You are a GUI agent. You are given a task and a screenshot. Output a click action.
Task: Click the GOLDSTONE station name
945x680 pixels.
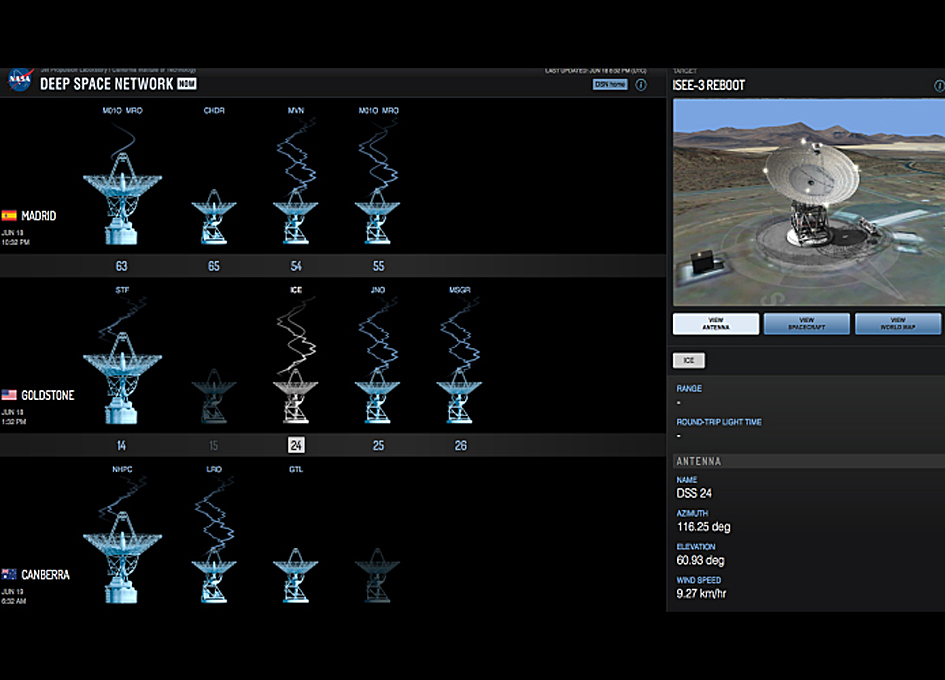(48, 395)
